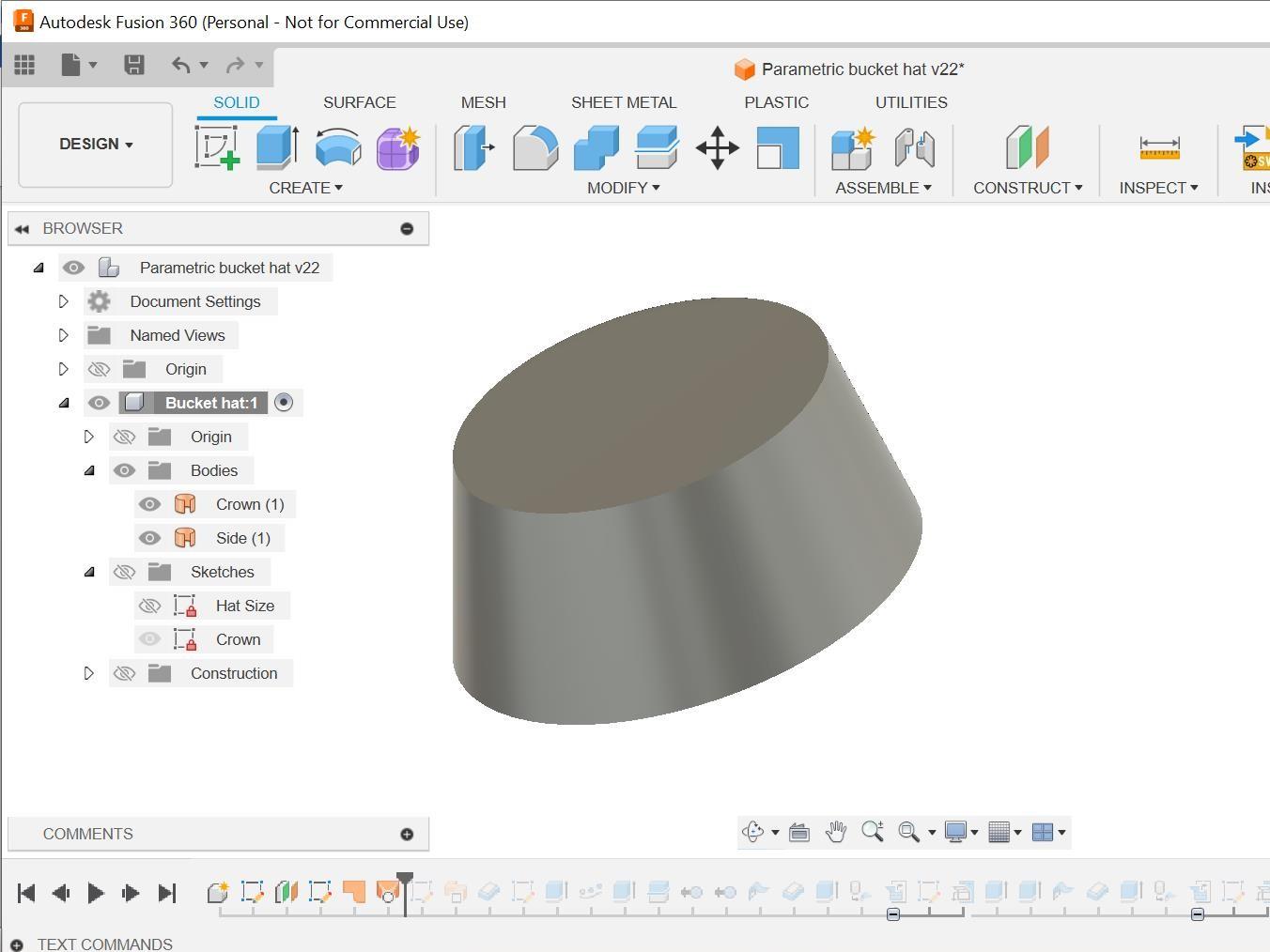Image resolution: width=1270 pixels, height=952 pixels.
Task: Toggle visibility of root Parametric bucket hat
Action: [73, 268]
